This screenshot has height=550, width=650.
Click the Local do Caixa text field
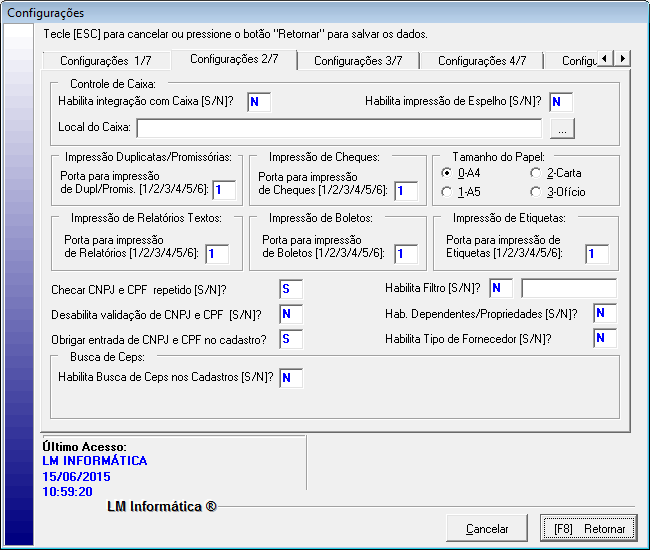pyautogui.click(x=339, y=128)
